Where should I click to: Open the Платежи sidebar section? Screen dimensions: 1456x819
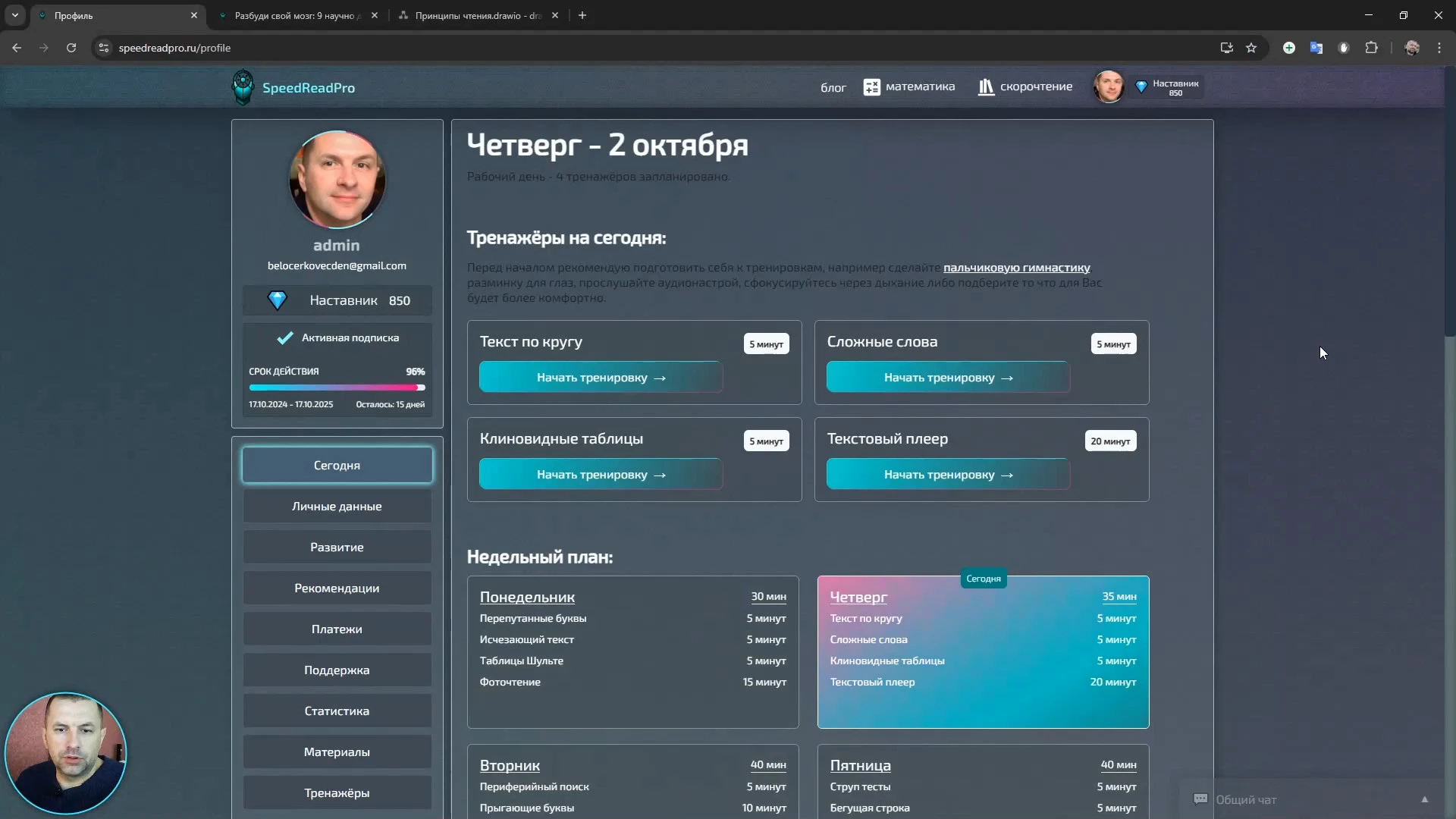(x=337, y=629)
